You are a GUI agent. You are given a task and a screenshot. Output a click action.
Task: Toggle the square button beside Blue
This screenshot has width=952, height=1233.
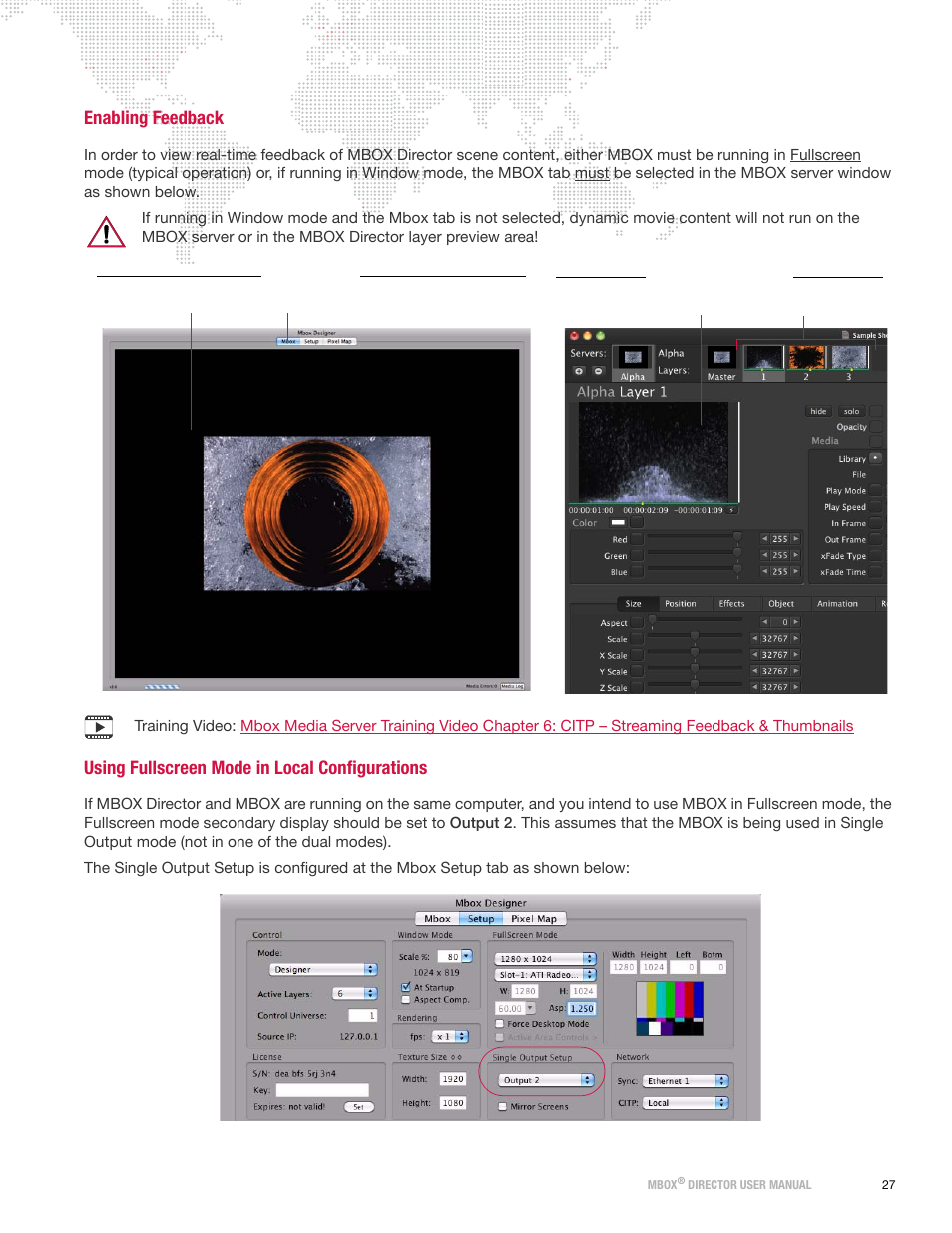pyautogui.click(x=637, y=572)
